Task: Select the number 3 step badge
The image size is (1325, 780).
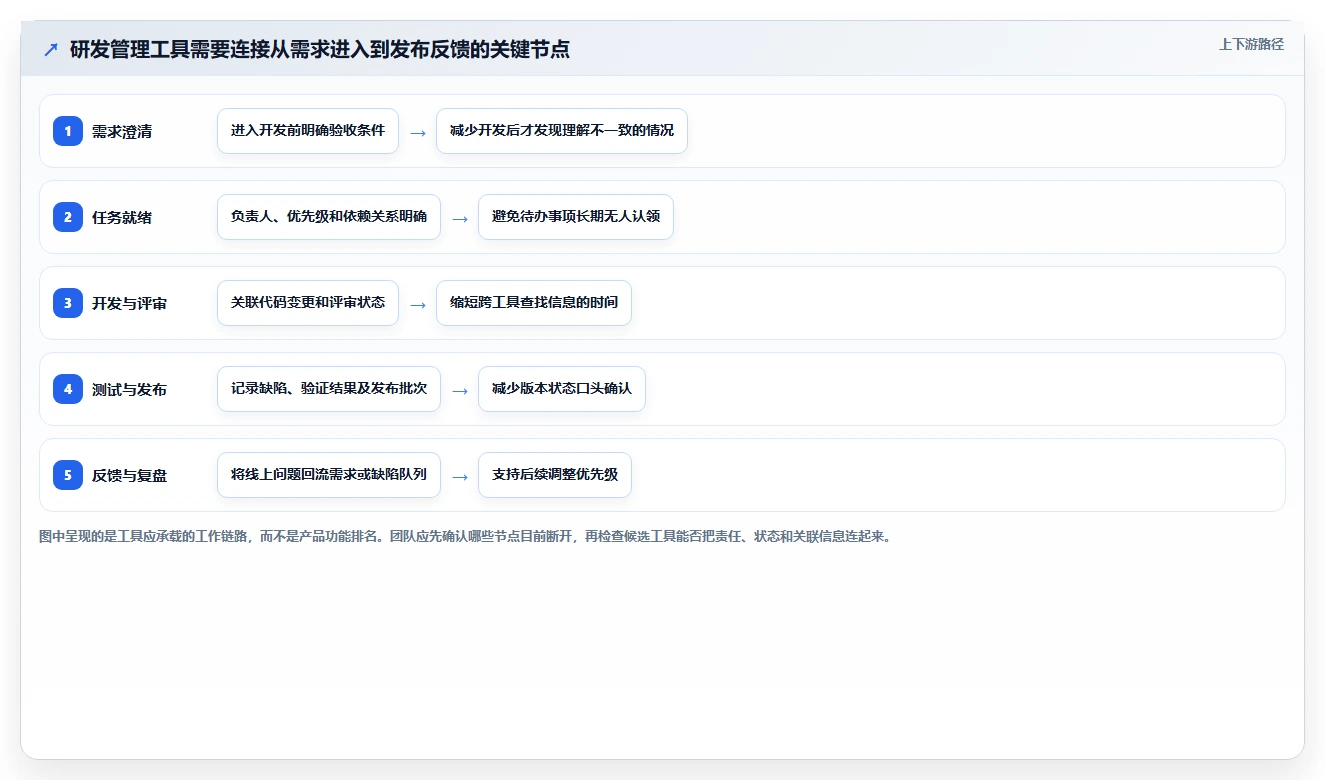Action: click(x=68, y=303)
